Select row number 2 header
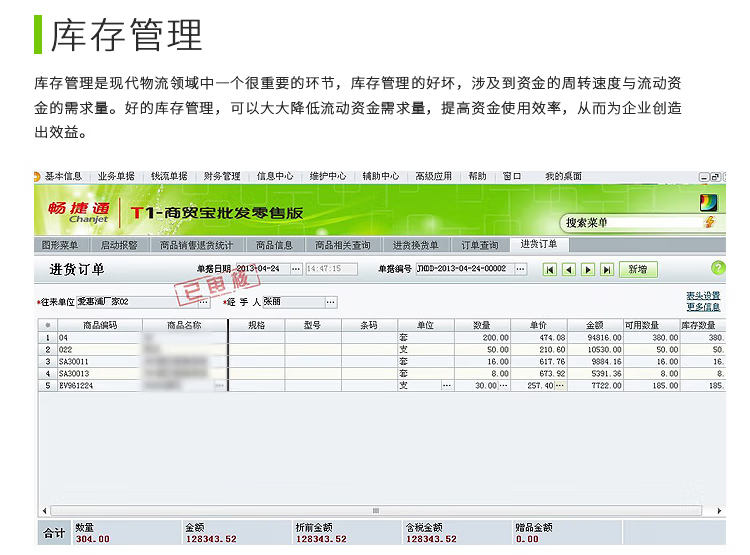750x555 pixels. pyautogui.click(x=48, y=350)
